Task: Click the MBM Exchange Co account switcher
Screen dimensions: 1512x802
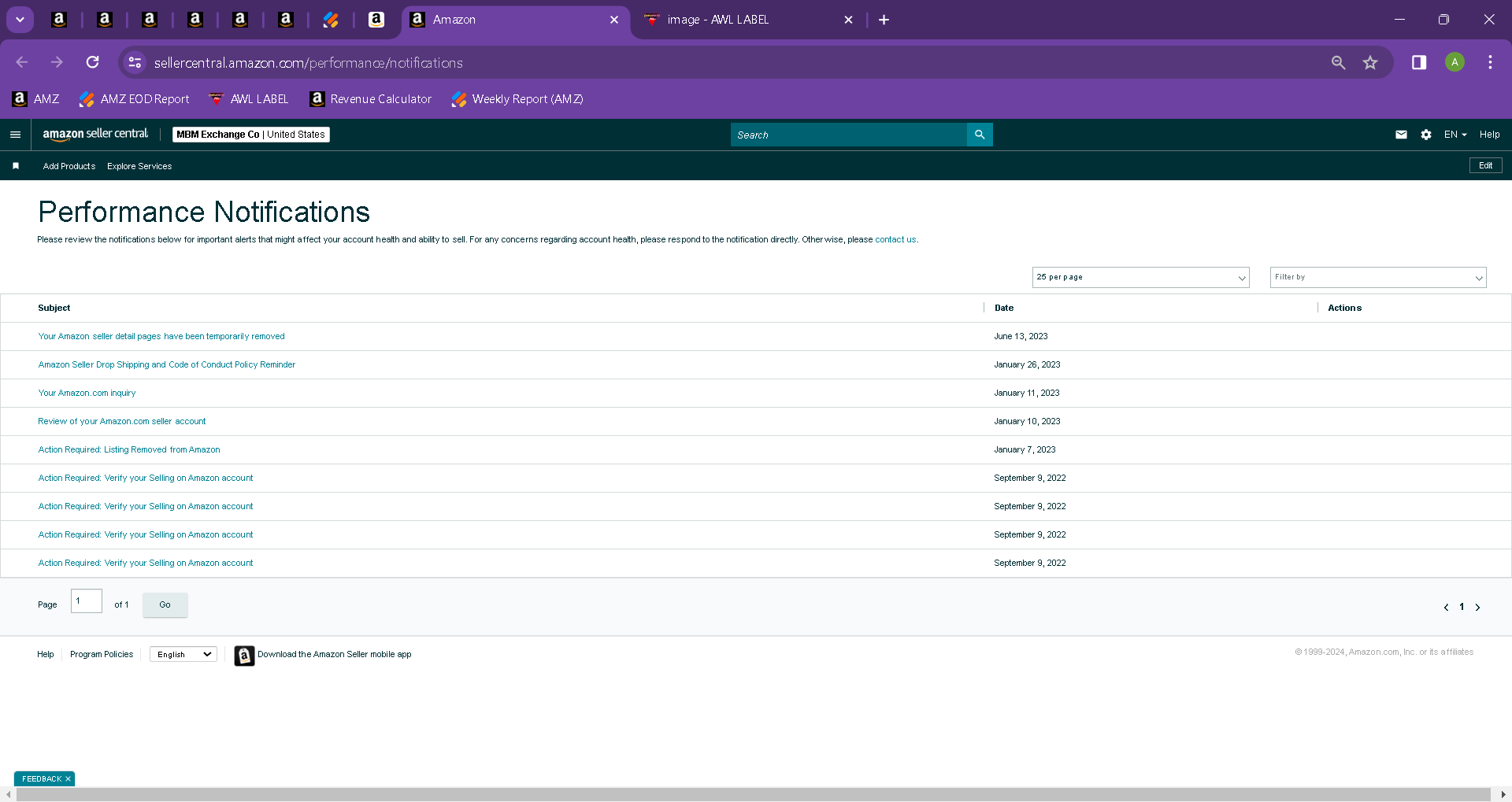Action: 250,135
